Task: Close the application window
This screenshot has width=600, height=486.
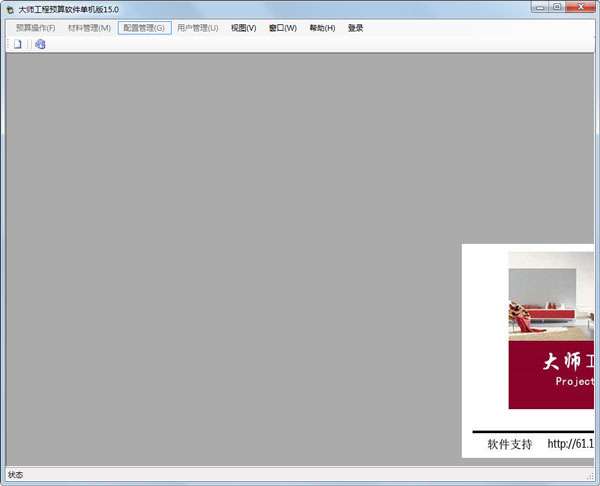Action: click(580, 7)
